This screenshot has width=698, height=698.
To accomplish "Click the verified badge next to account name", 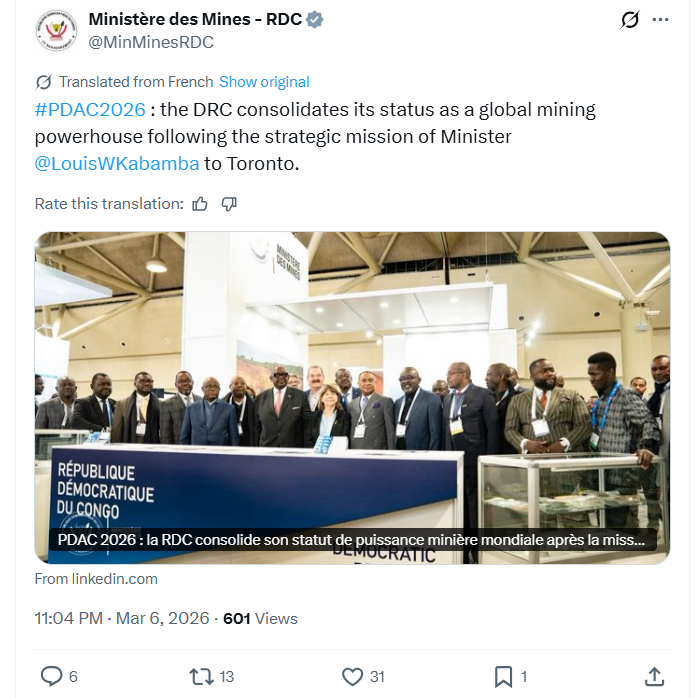I will pyautogui.click(x=315, y=19).
